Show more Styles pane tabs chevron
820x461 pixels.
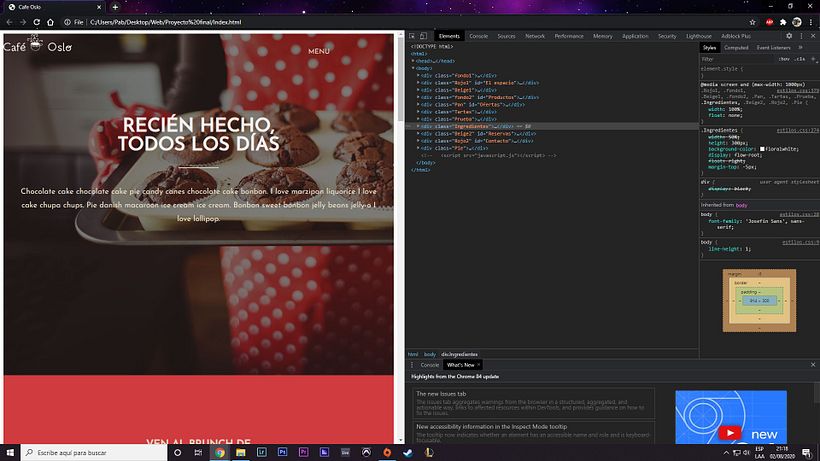[x=800, y=48]
